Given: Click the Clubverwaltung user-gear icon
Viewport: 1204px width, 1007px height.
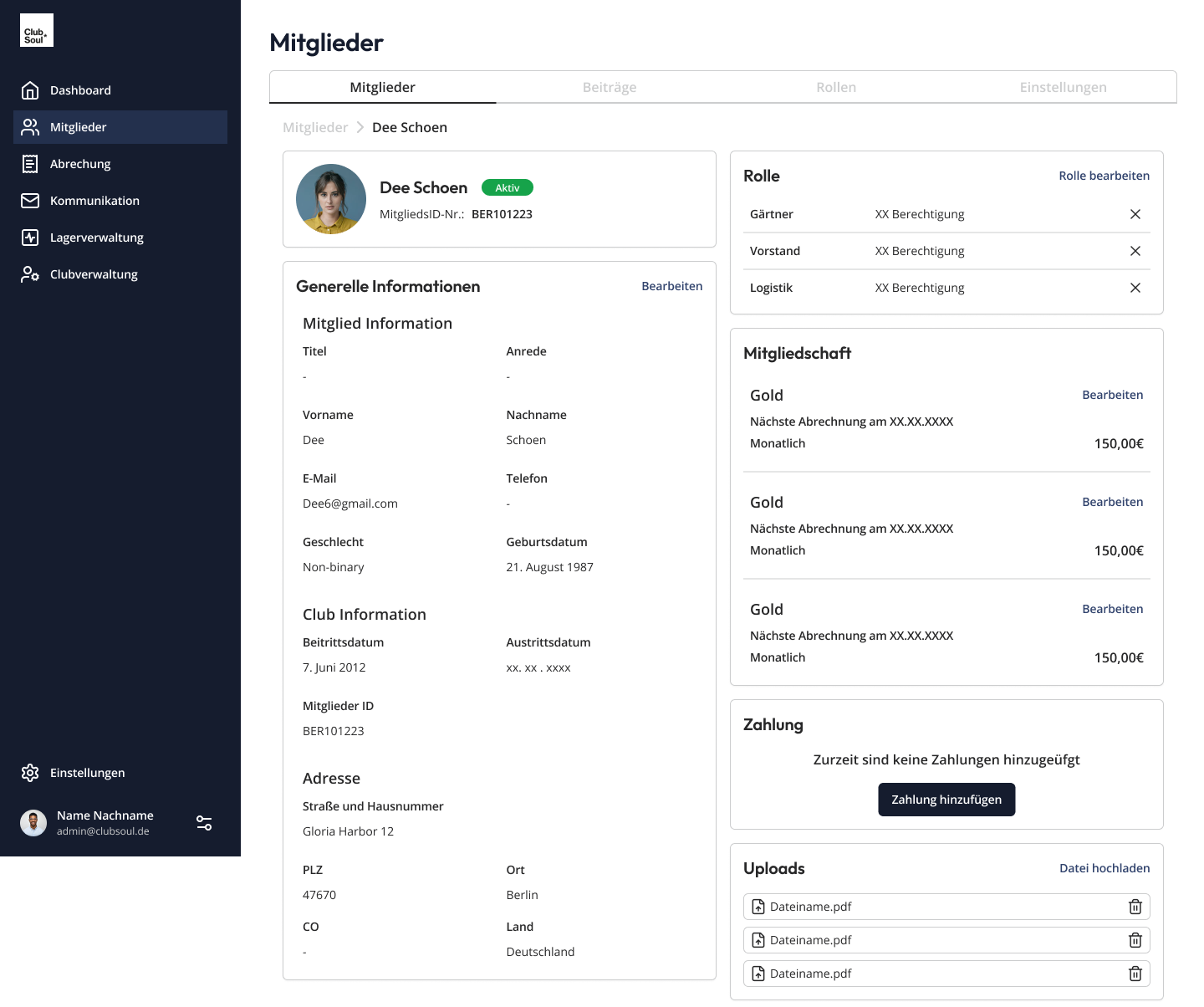Looking at the screenshot, I should click(x=30, y=274).
